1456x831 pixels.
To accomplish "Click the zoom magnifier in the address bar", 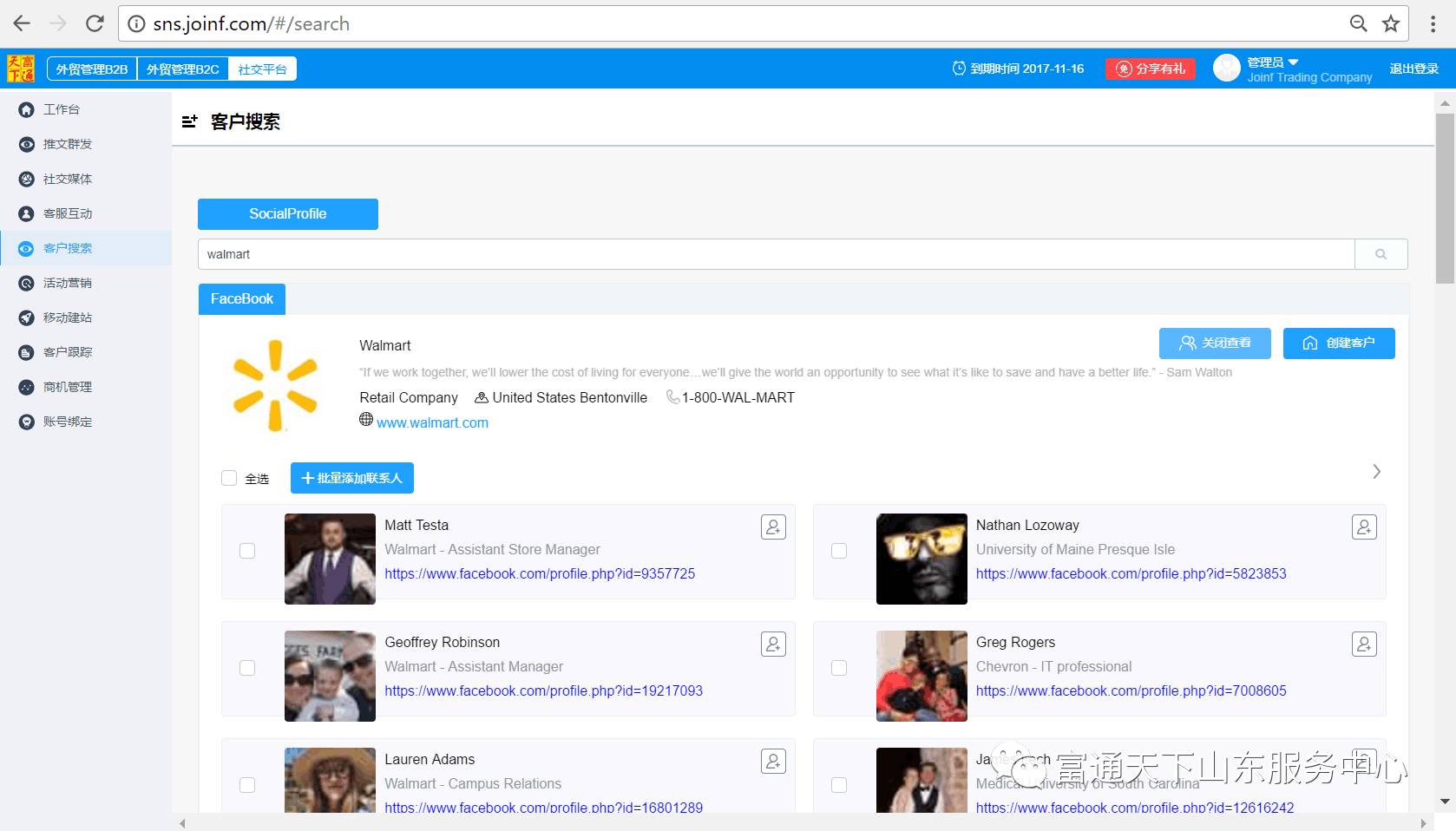I will click(x=1359, y=23).
